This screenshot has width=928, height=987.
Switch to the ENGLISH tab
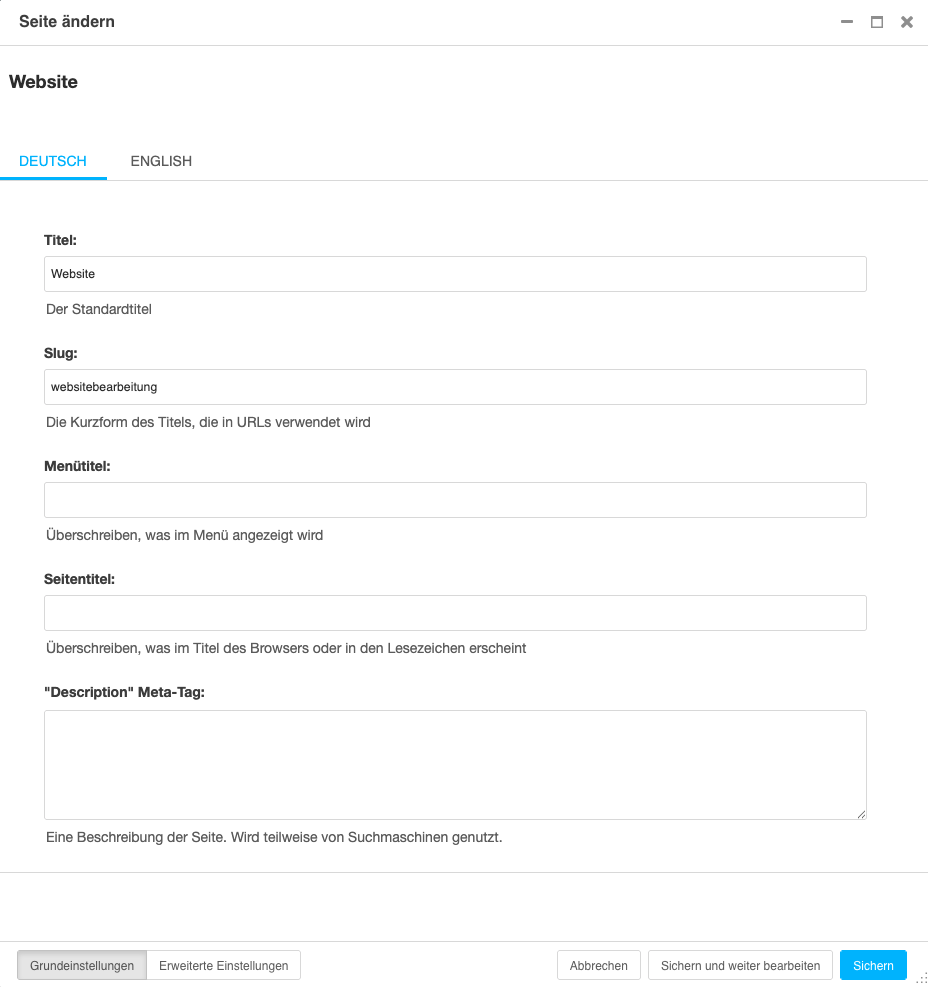(x=161, y=160)
